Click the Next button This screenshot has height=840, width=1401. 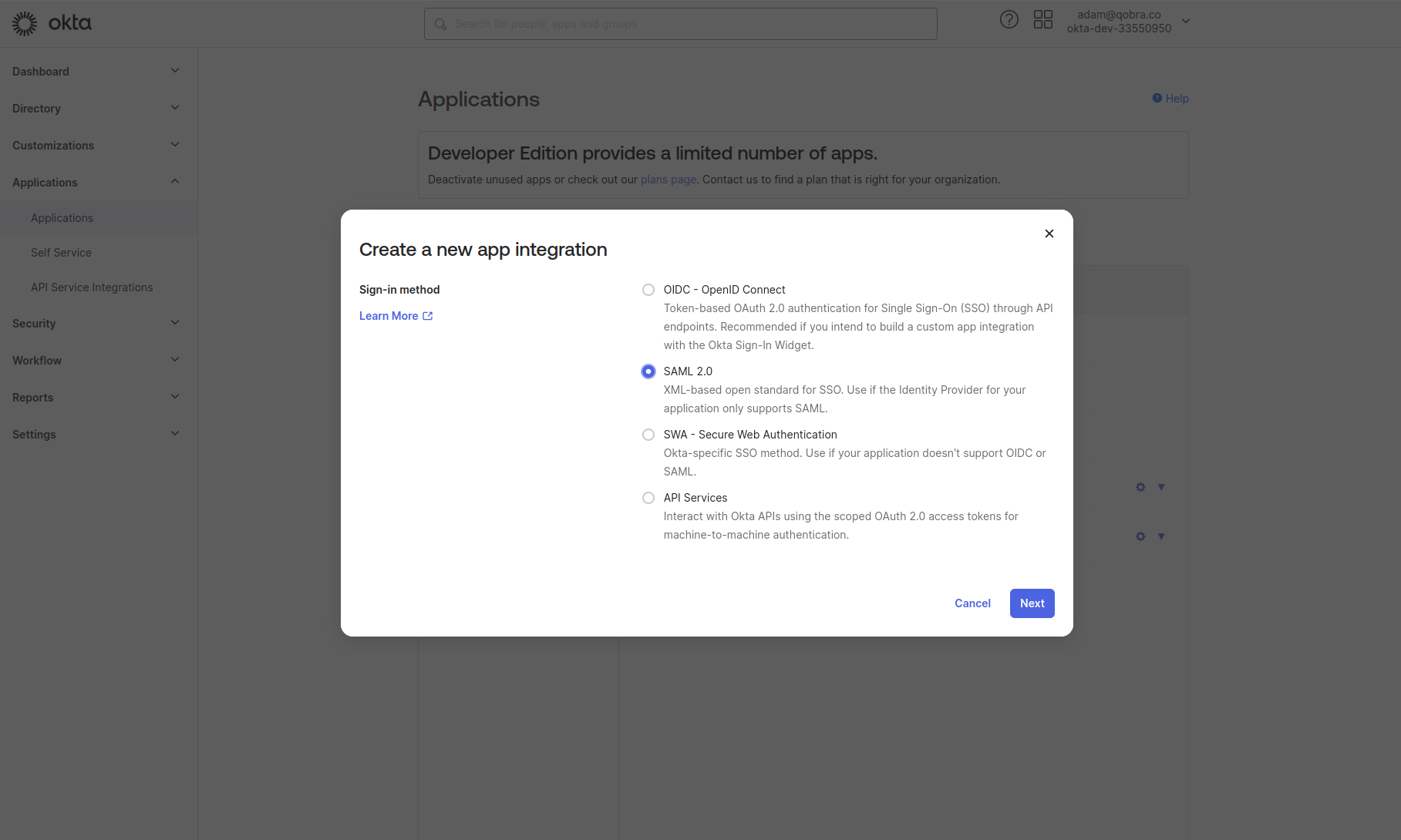pos(1032,603)
